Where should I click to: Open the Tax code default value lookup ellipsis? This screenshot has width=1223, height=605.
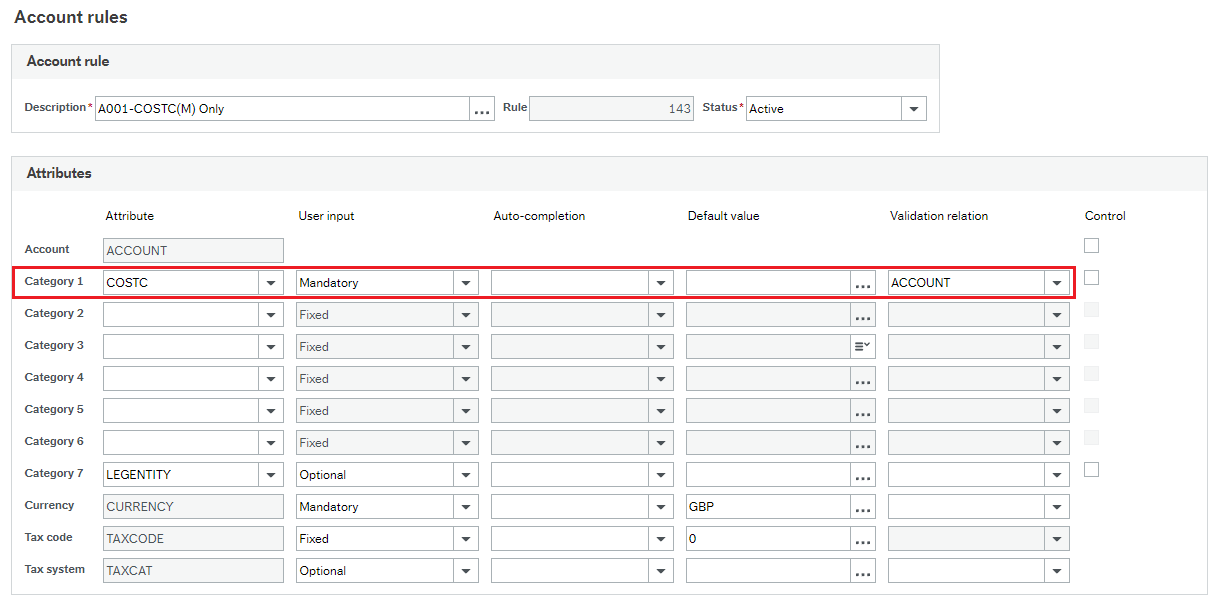[862, 538]
